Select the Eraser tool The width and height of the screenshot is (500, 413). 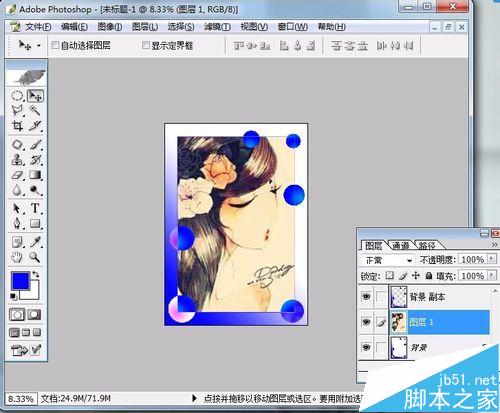click(x=17, y=175)
